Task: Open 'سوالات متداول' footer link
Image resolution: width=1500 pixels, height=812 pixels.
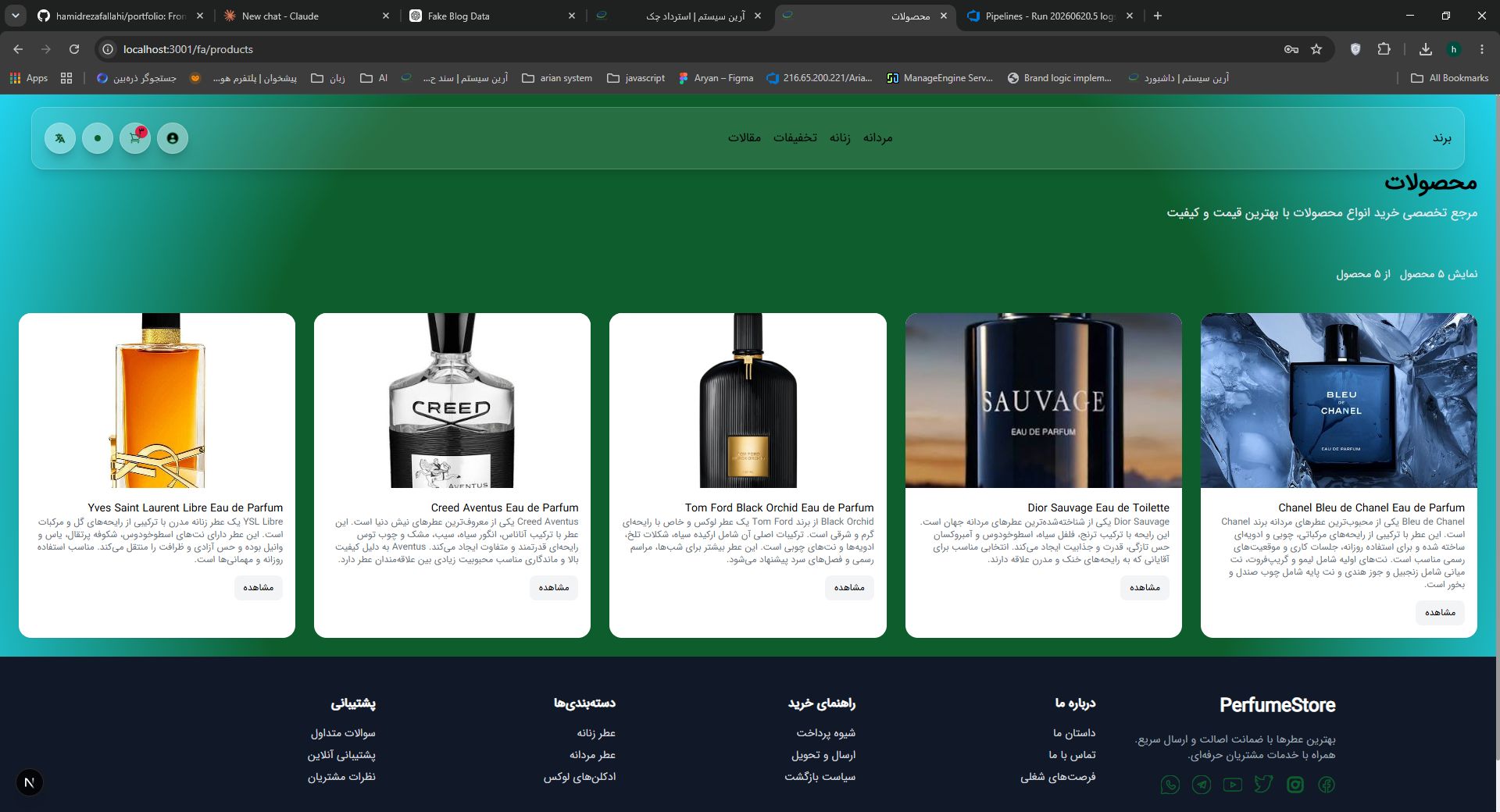Action: (343, 733)
